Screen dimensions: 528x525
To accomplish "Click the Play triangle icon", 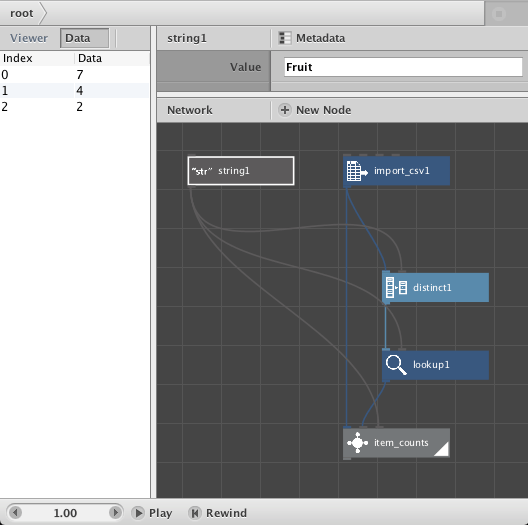I will (x=138, y=513).
